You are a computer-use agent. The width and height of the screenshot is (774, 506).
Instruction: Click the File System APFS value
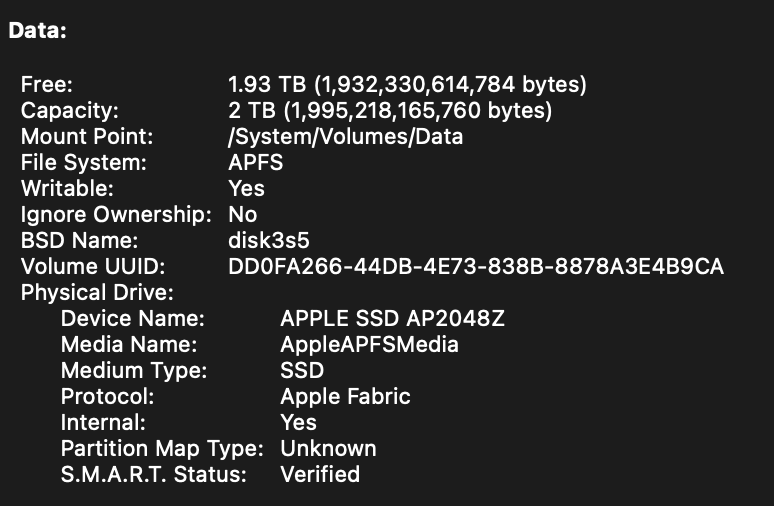click(256, 162)
